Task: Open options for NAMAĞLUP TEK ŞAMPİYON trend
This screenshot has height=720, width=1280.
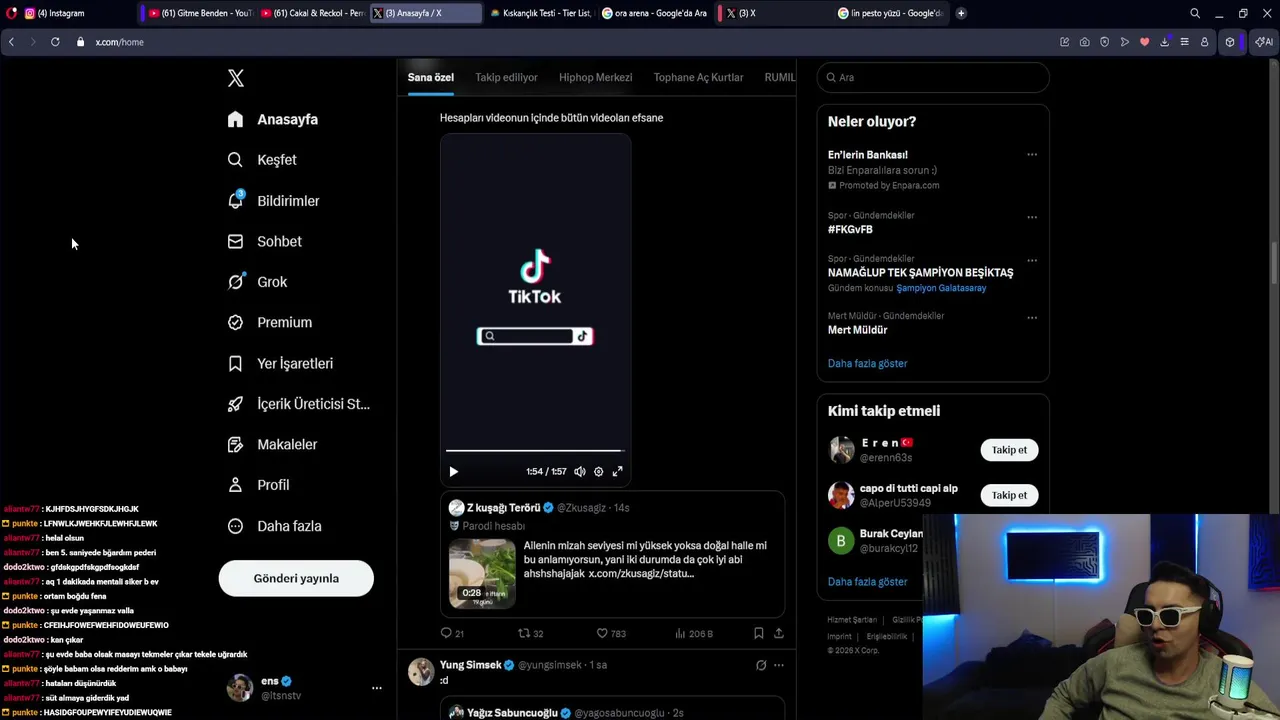Action: [x=1032, y=260]
